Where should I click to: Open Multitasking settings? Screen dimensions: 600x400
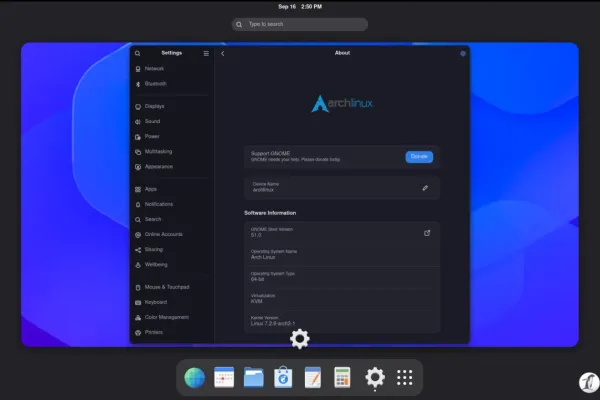[x=171, y=152]
